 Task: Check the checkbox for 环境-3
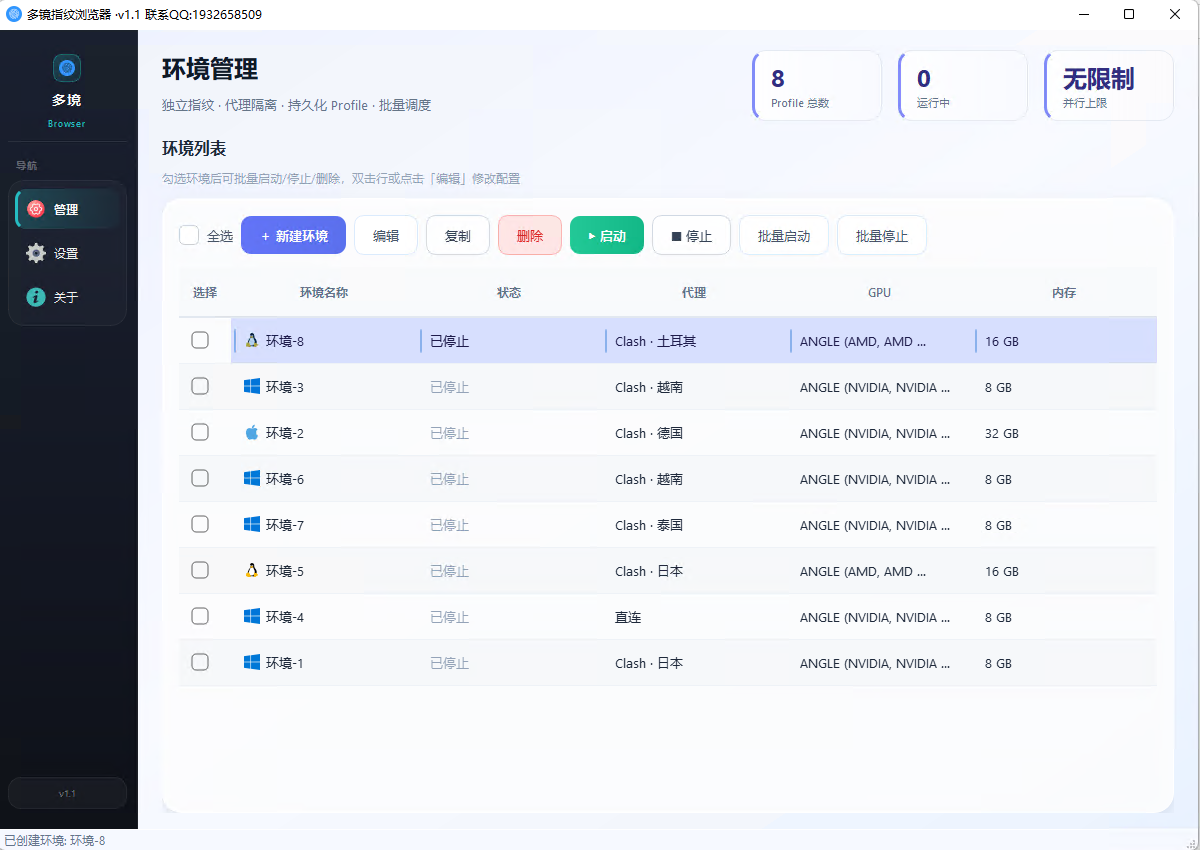click(x=200, y=386)
